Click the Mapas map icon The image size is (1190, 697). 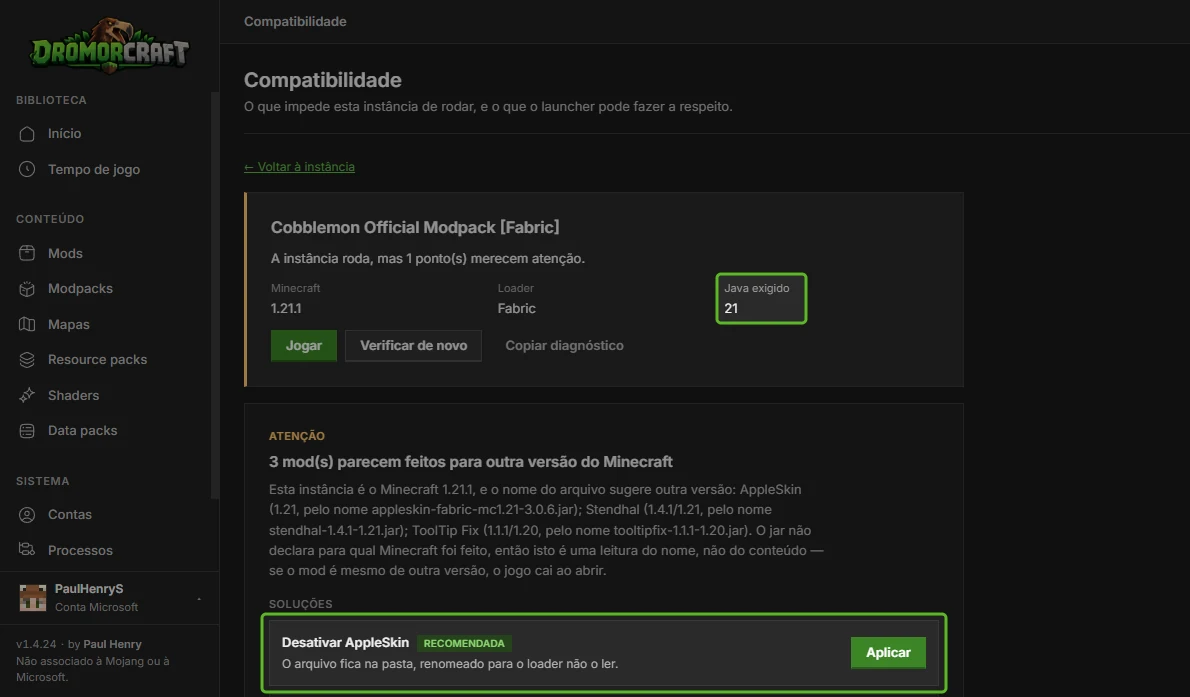click(x=27, y=324)
